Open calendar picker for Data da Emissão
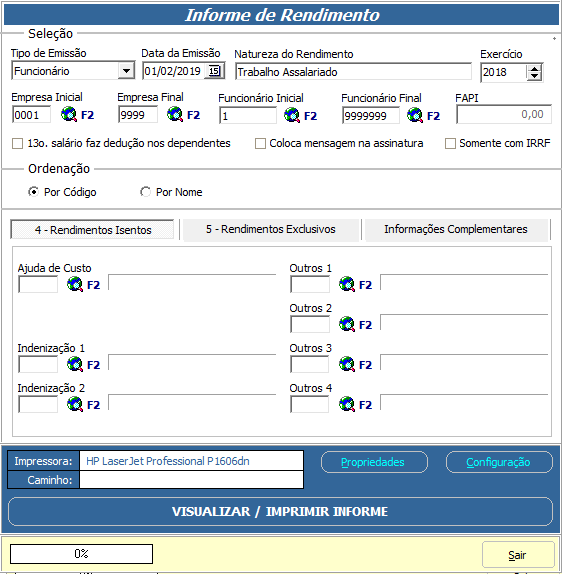Image resolution: width=562 pixels, height=574 pixels. 214,71
